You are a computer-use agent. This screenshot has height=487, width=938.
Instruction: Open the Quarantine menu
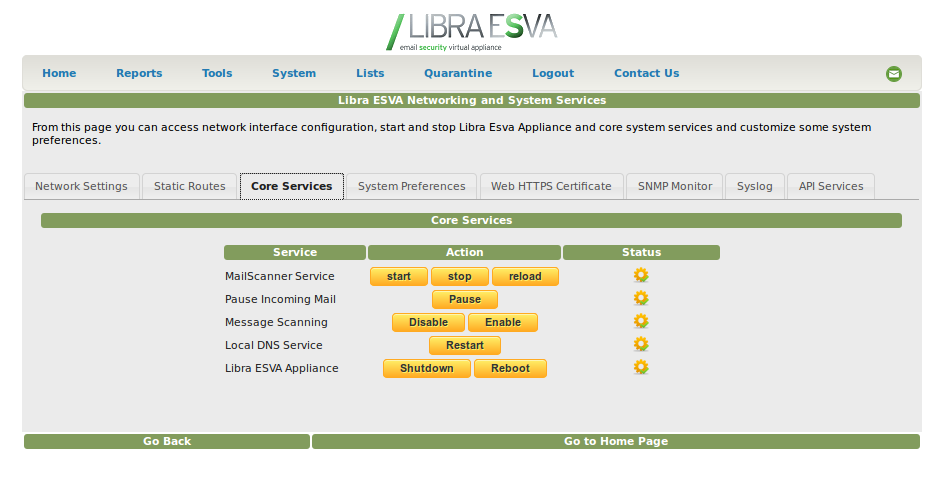point(458,73)
